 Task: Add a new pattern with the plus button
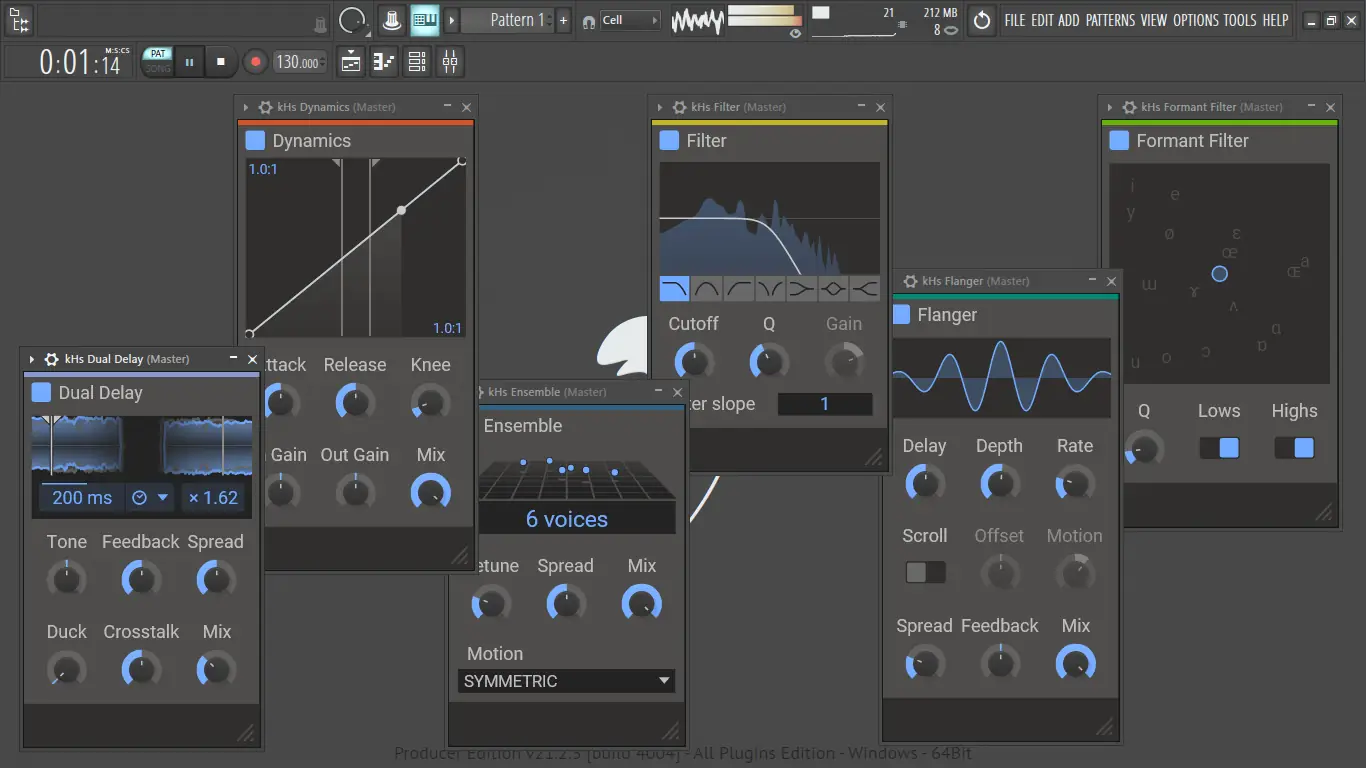pos(564,20)
